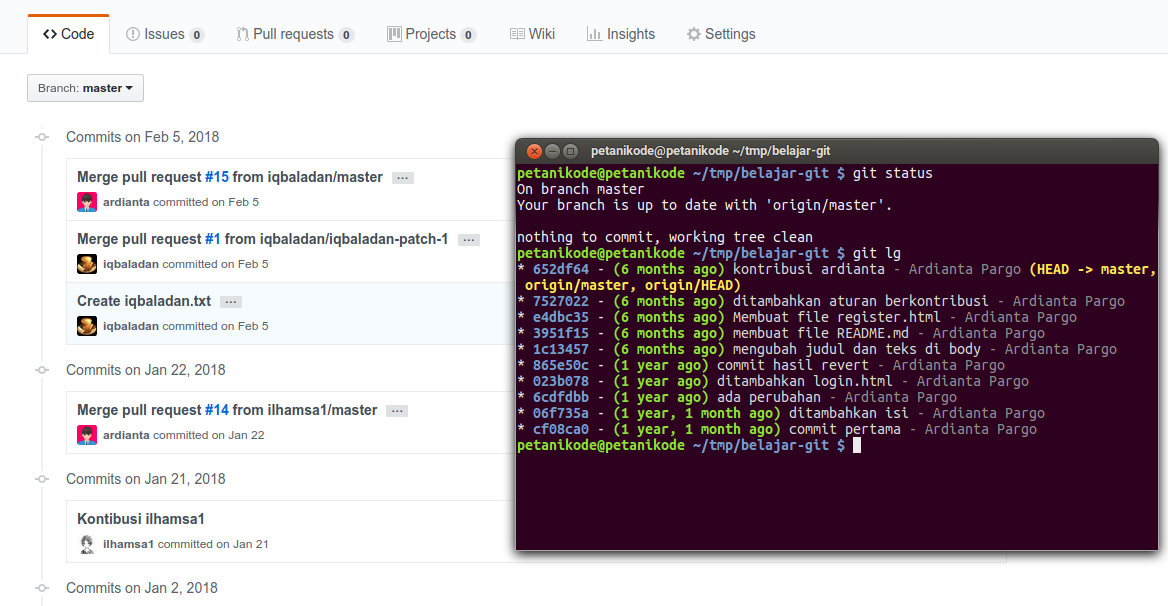
Task: Click the terminal cursor at the last prompt
Action: tap(857, 445)
